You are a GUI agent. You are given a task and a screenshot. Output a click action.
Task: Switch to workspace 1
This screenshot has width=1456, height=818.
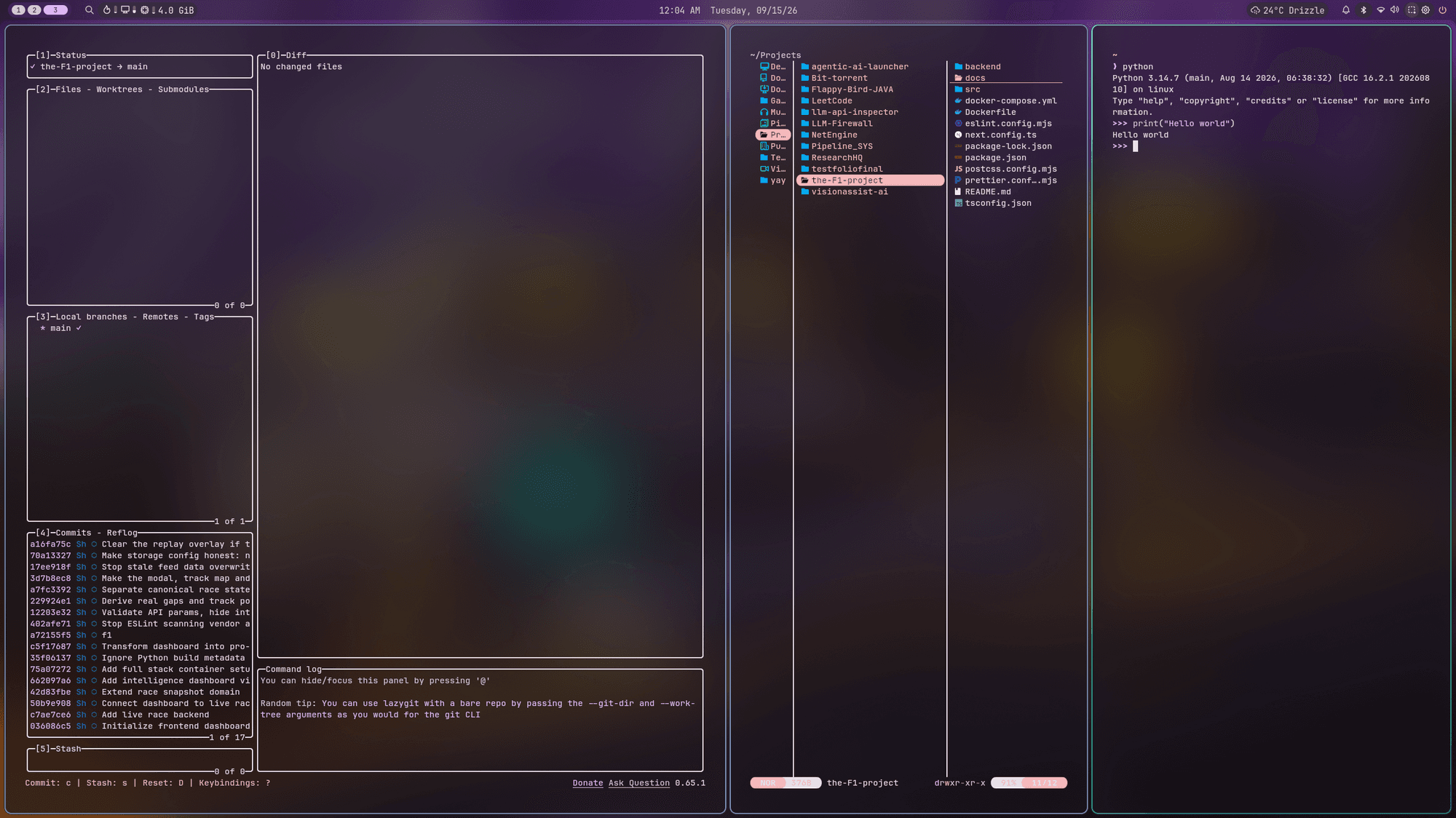[18, 10]
